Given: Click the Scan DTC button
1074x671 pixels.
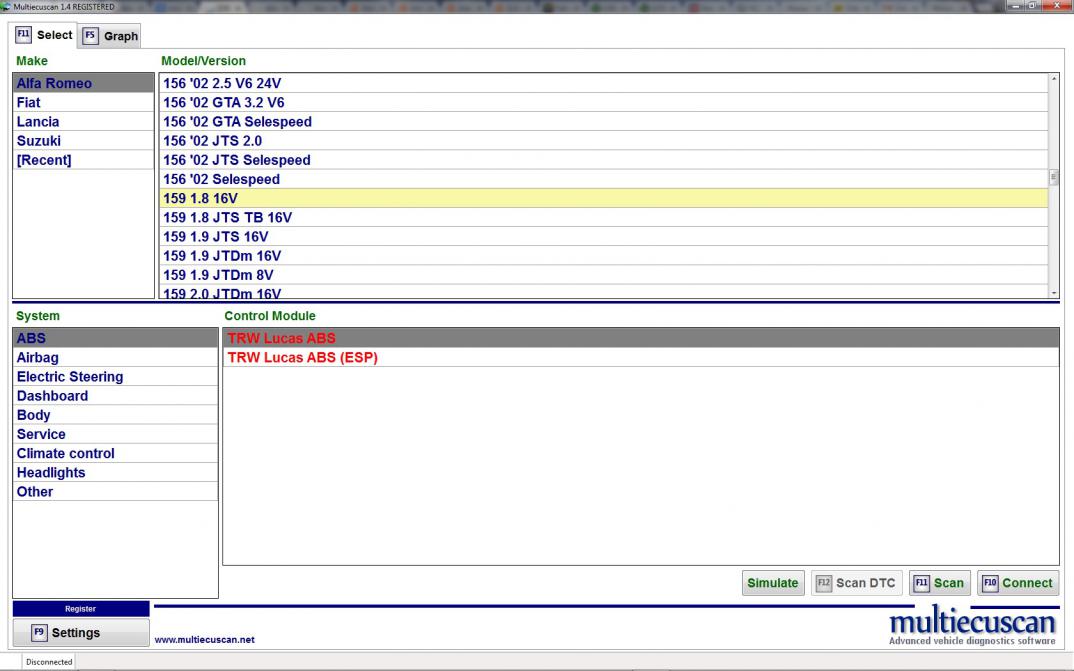Looking at the screenshot, I should point(856,583).
